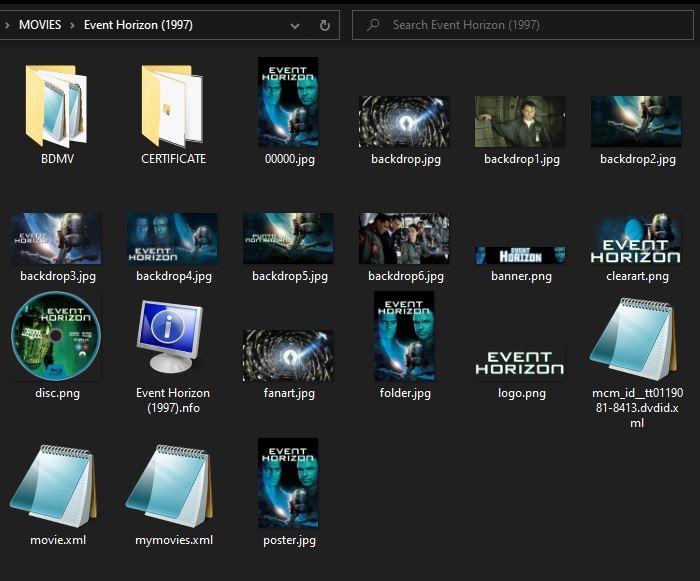Select the logo.png thumbnail
Viewport: 700px width, 581px height.
[520, 363]
